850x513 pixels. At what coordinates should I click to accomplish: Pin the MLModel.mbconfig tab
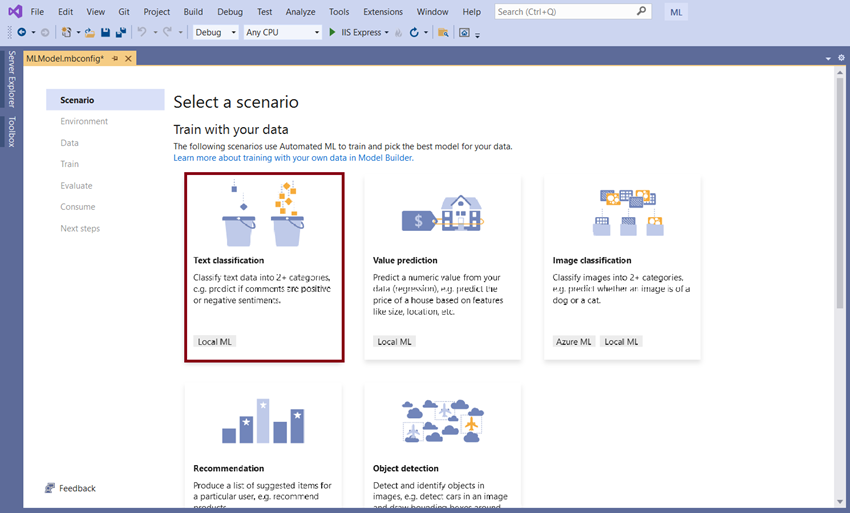pos(115,59)
